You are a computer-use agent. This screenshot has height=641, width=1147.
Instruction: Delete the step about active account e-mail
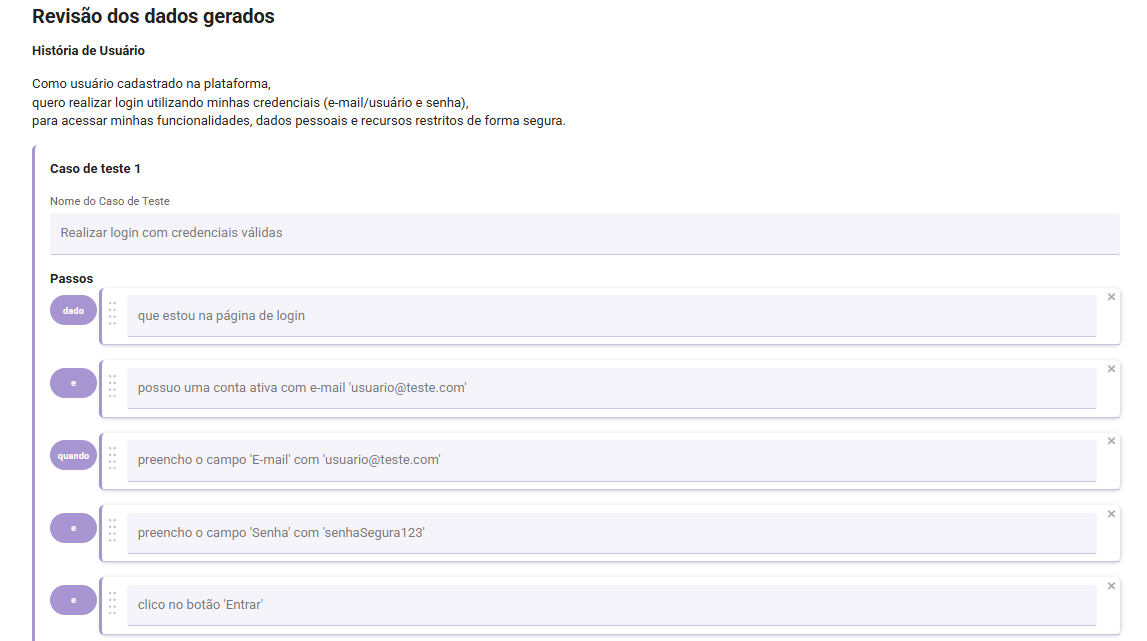(x=1111, y=369)
